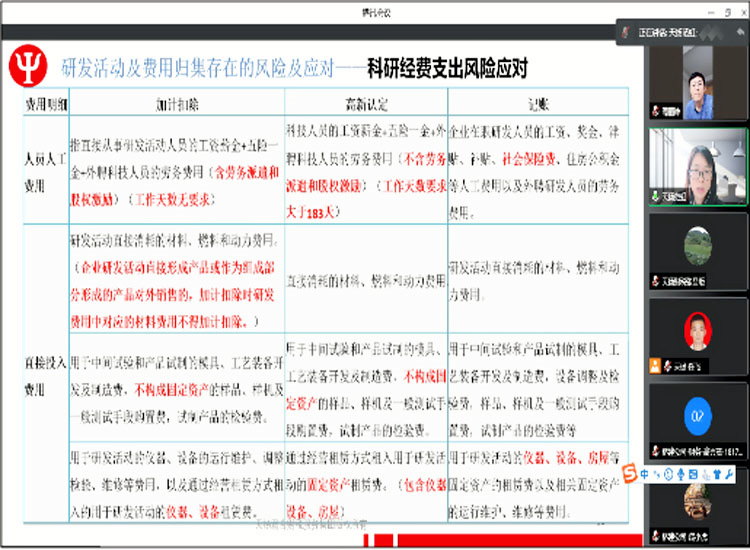Open the Sogou toolbar wrench settings icon

point(729,473)
